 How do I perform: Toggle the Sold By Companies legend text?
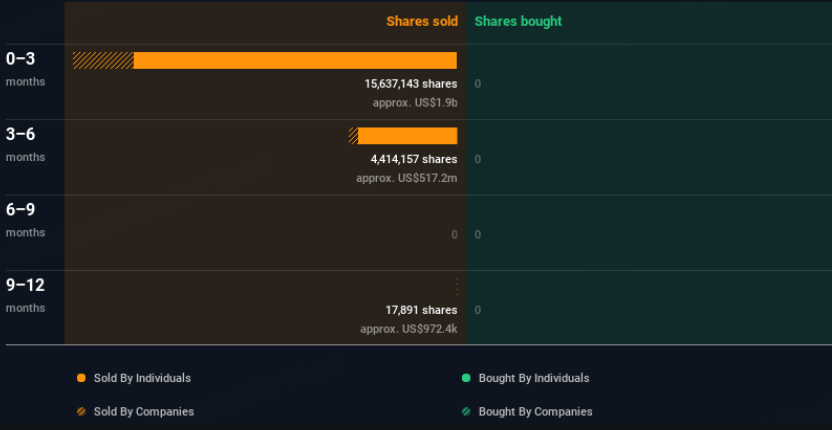point(144,411)
